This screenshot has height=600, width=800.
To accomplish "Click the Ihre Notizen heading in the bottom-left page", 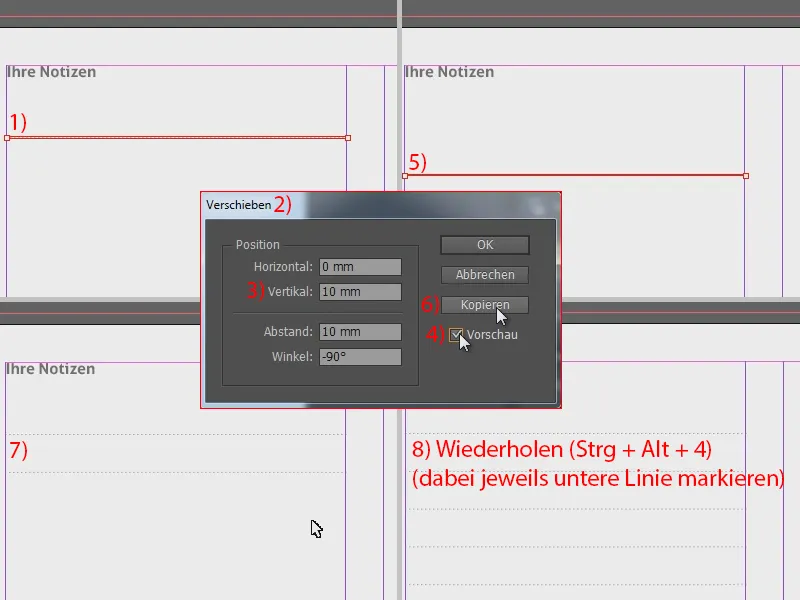I will 50,369.
